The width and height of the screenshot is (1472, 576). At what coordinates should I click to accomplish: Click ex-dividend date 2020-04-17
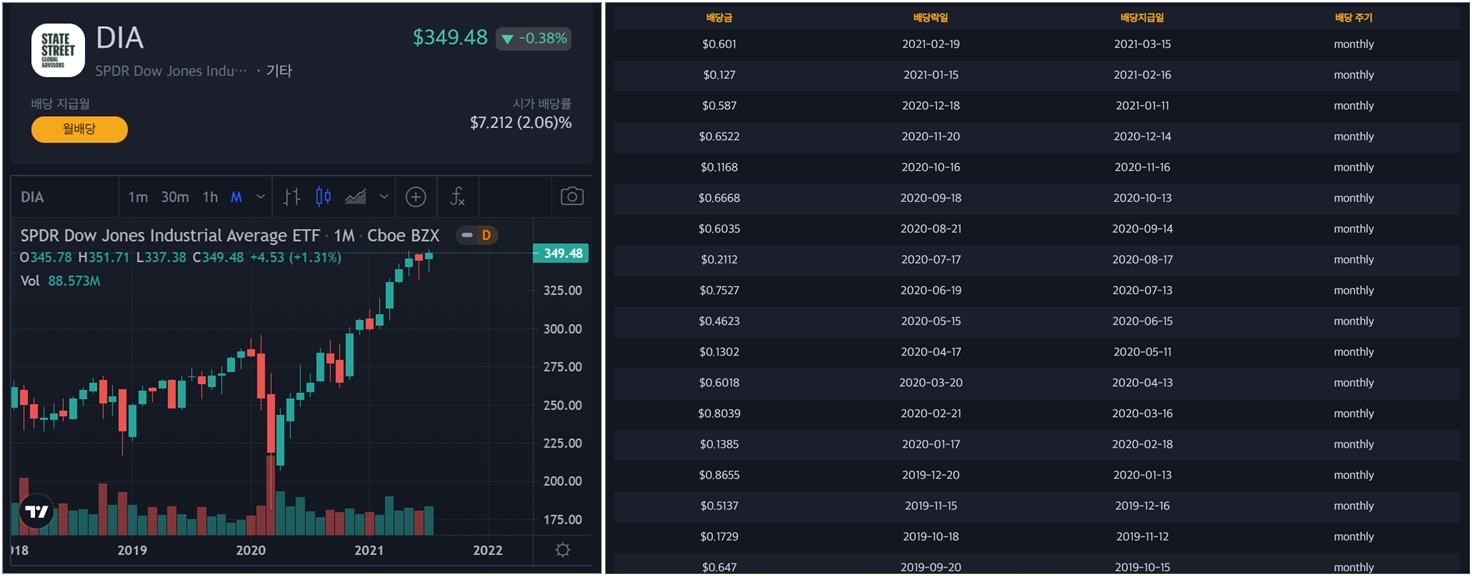coord(930,352)
